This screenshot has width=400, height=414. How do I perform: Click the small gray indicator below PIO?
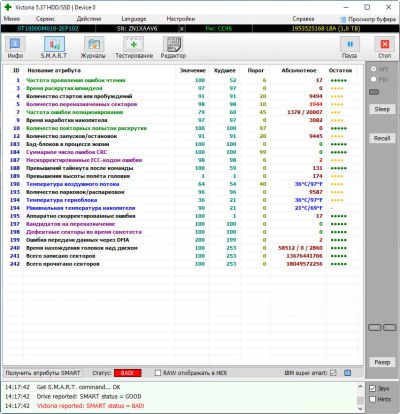pos(374,92)
